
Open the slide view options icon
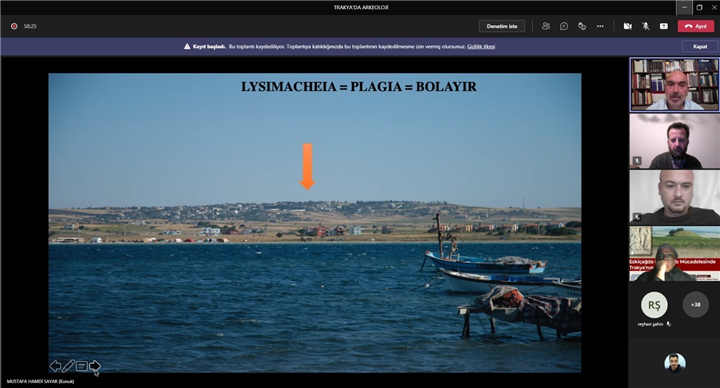coord(82,366)
